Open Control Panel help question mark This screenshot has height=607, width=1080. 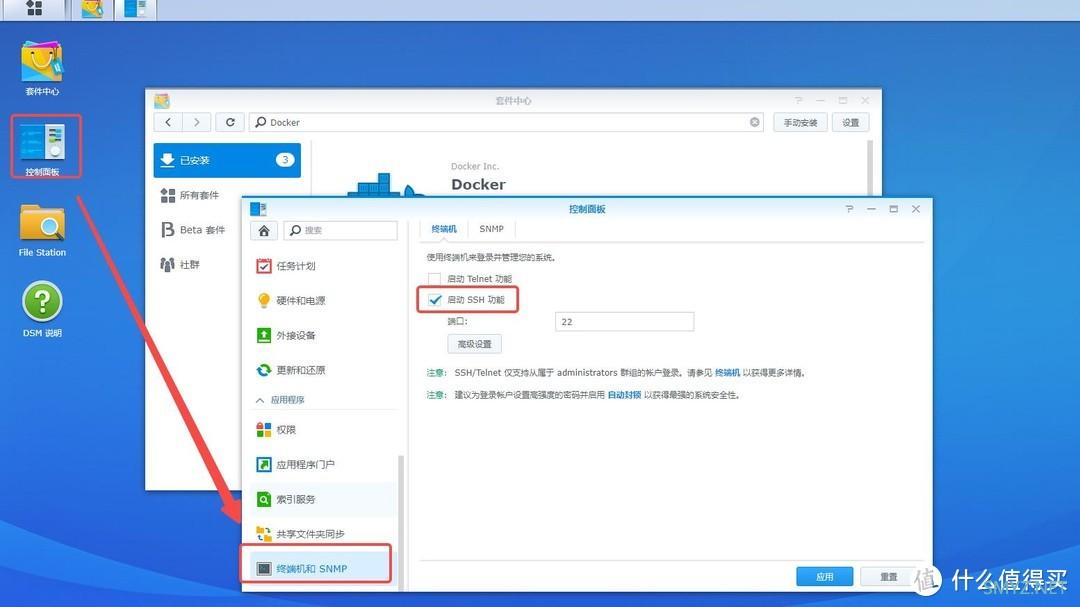click(x=849, y=209)
